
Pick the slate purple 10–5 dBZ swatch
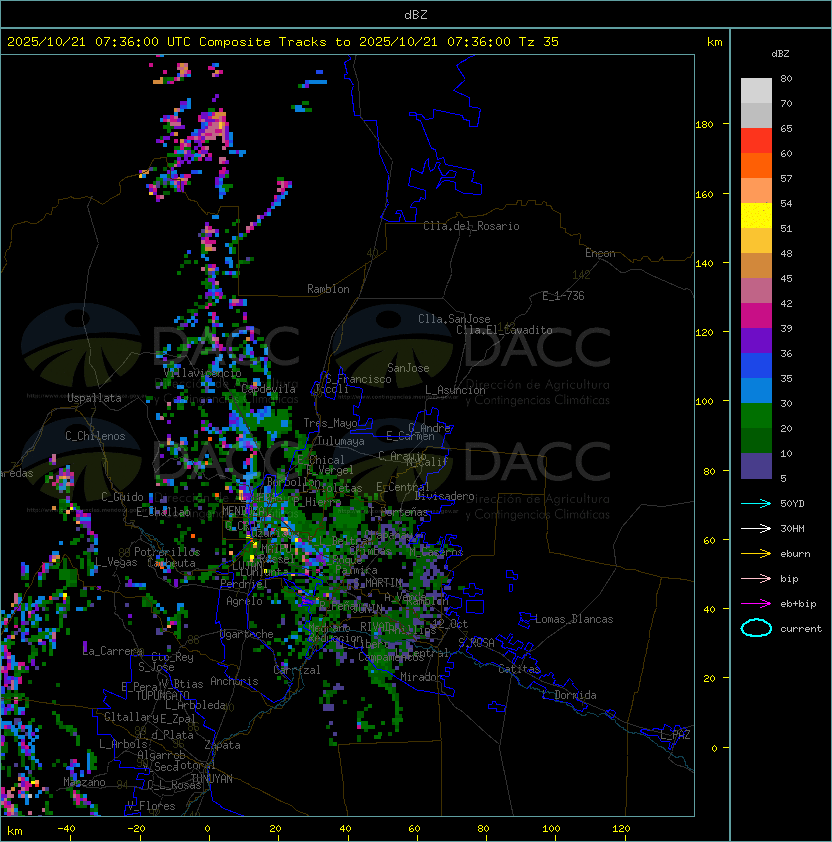[x=756, y=466]
